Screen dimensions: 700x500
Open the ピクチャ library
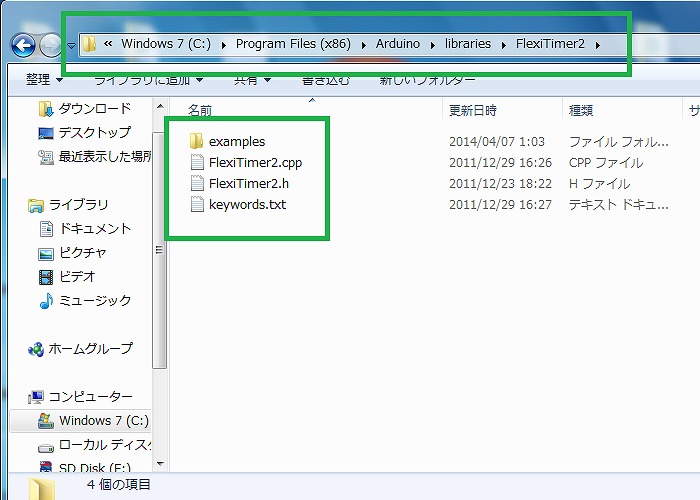(82, 253)
